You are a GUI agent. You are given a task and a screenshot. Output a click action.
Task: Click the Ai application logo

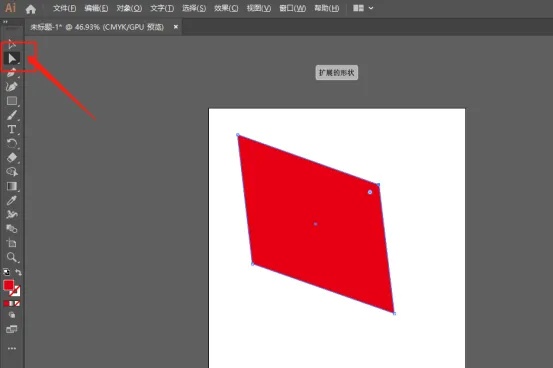pyautogui.click(x=10, y=7)
